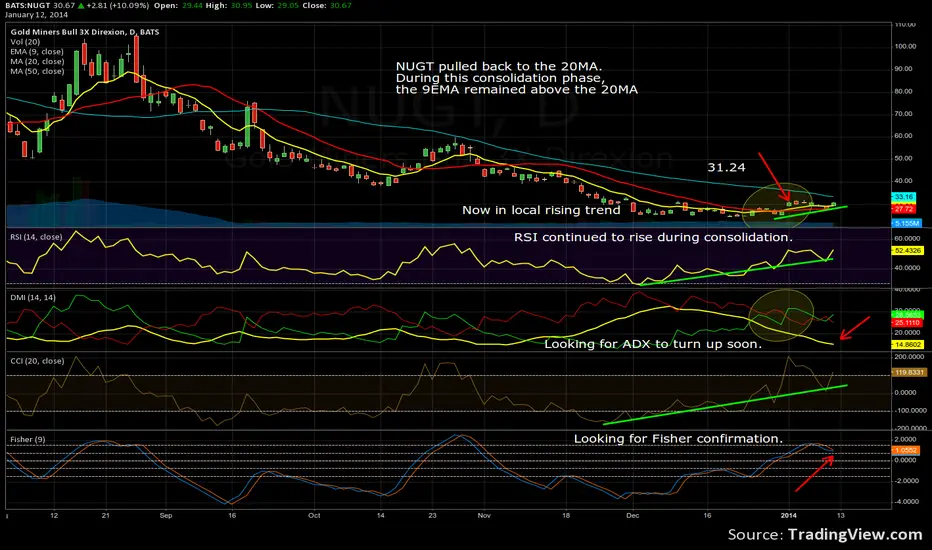Click the 14.8602 yellow ADX value tag

908,344
